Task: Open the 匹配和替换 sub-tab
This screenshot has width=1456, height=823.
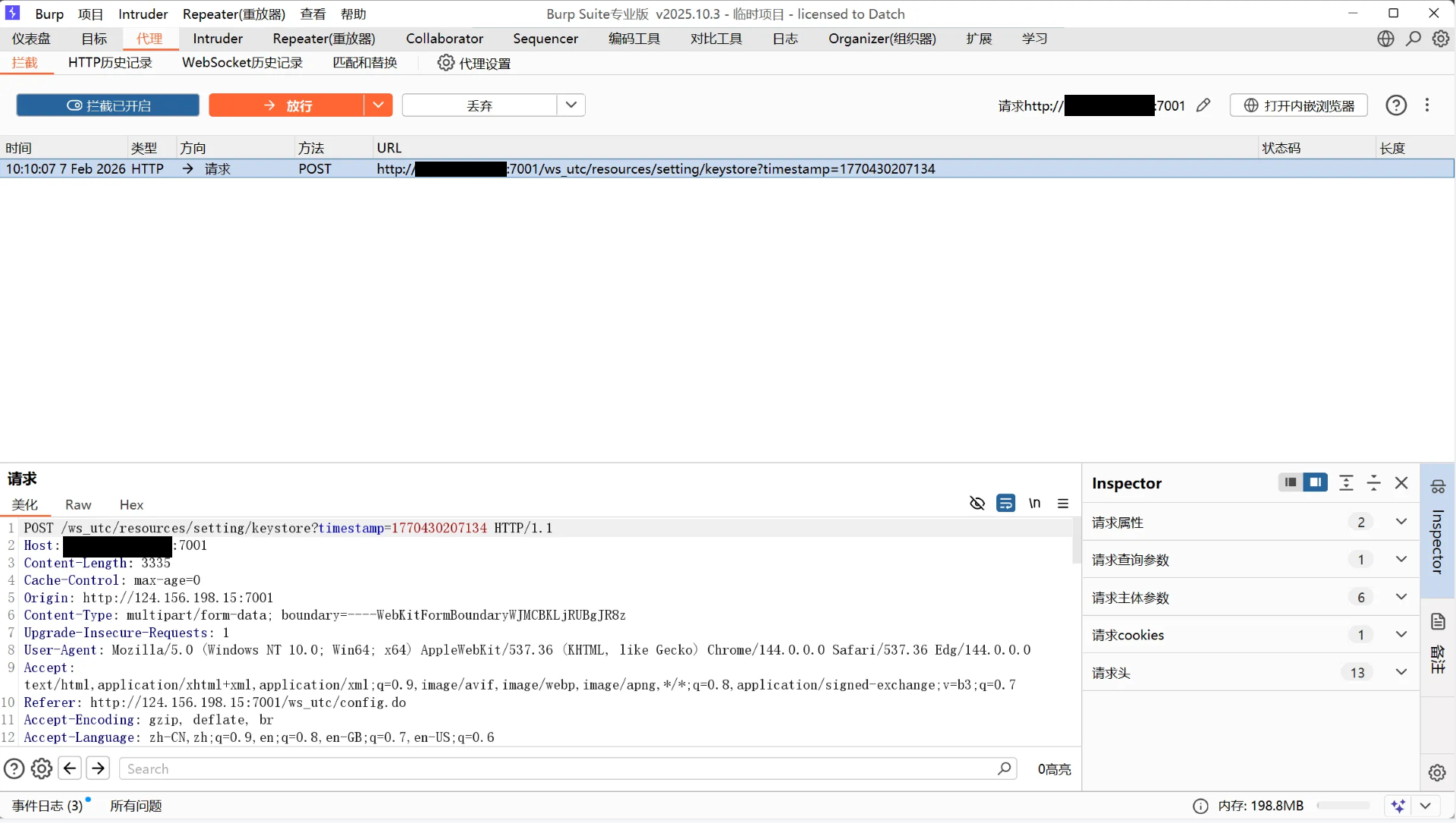Action: pyautogui.click(x=365, y=62)
